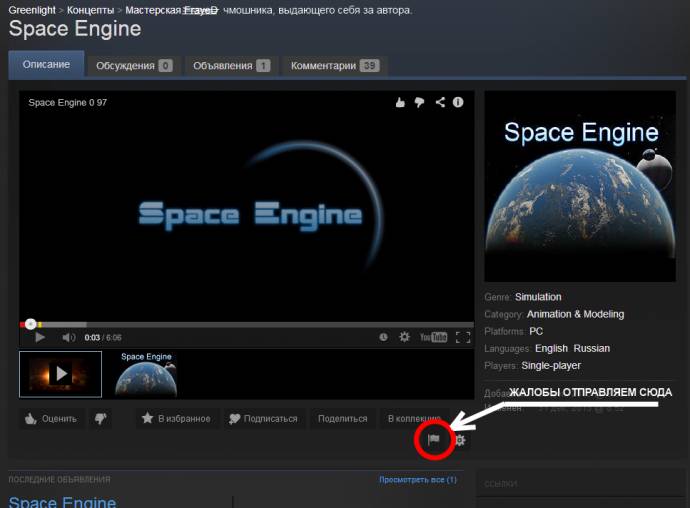Click the report flag icon
This screenshot has height=508, width=690.
pos(434,439)
